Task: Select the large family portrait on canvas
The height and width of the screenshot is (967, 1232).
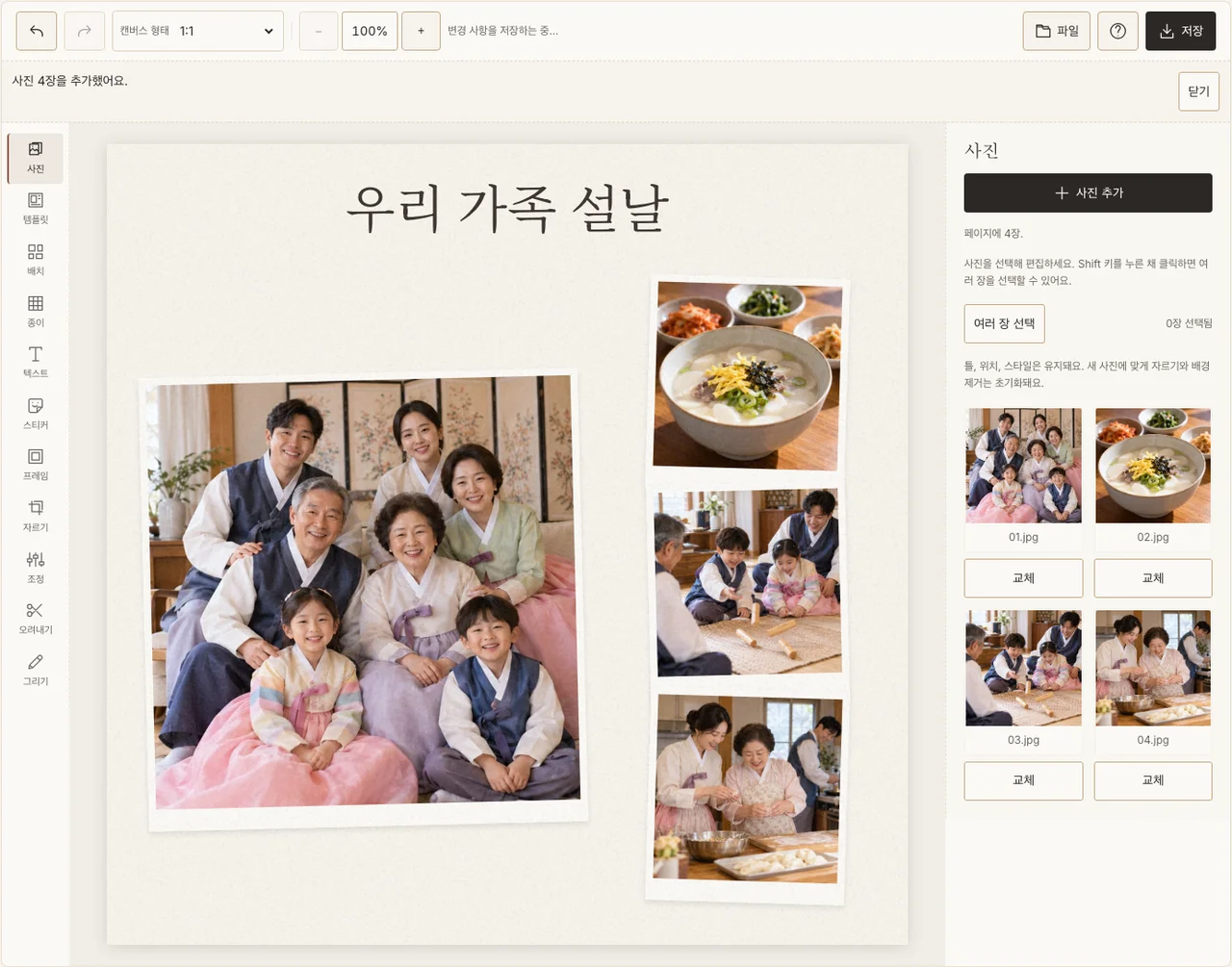Action: click(366, 600)
